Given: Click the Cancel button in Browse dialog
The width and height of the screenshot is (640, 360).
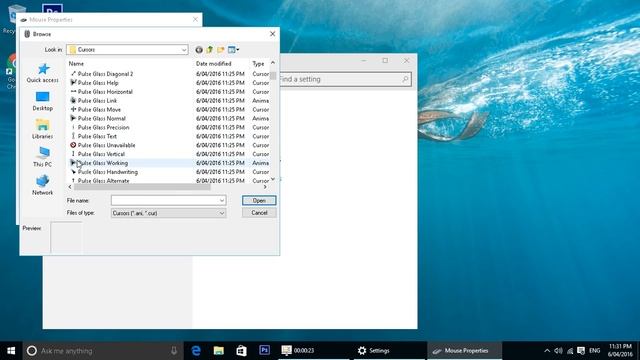Looking at the screenshot, I should (259, 213).
